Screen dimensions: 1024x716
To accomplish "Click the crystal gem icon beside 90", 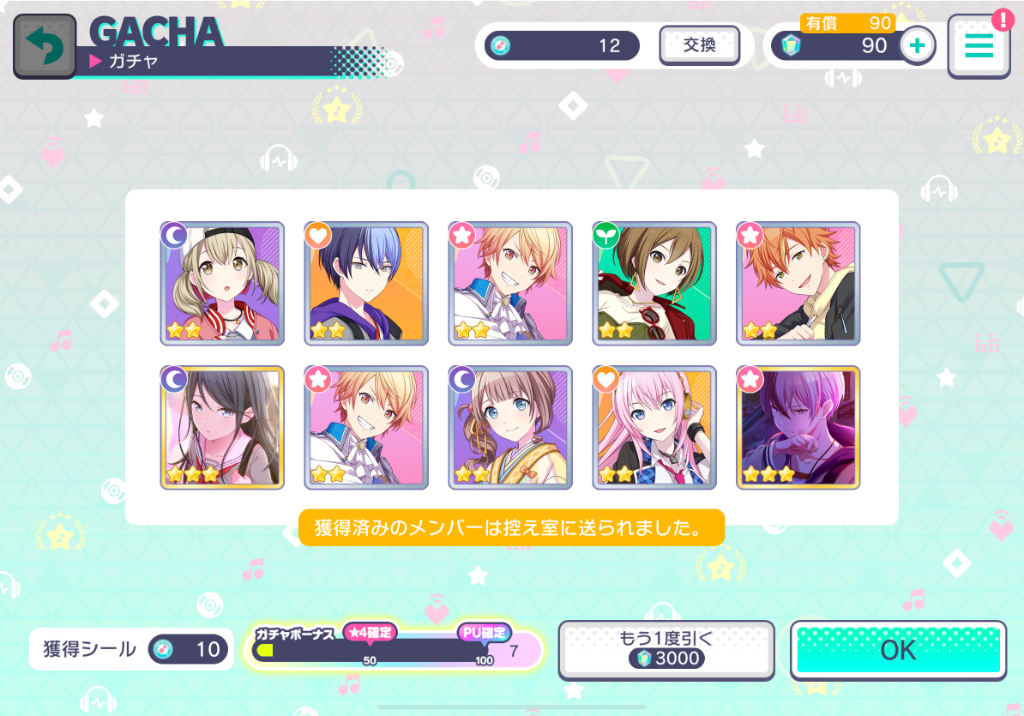I will (x=791, y=46).
